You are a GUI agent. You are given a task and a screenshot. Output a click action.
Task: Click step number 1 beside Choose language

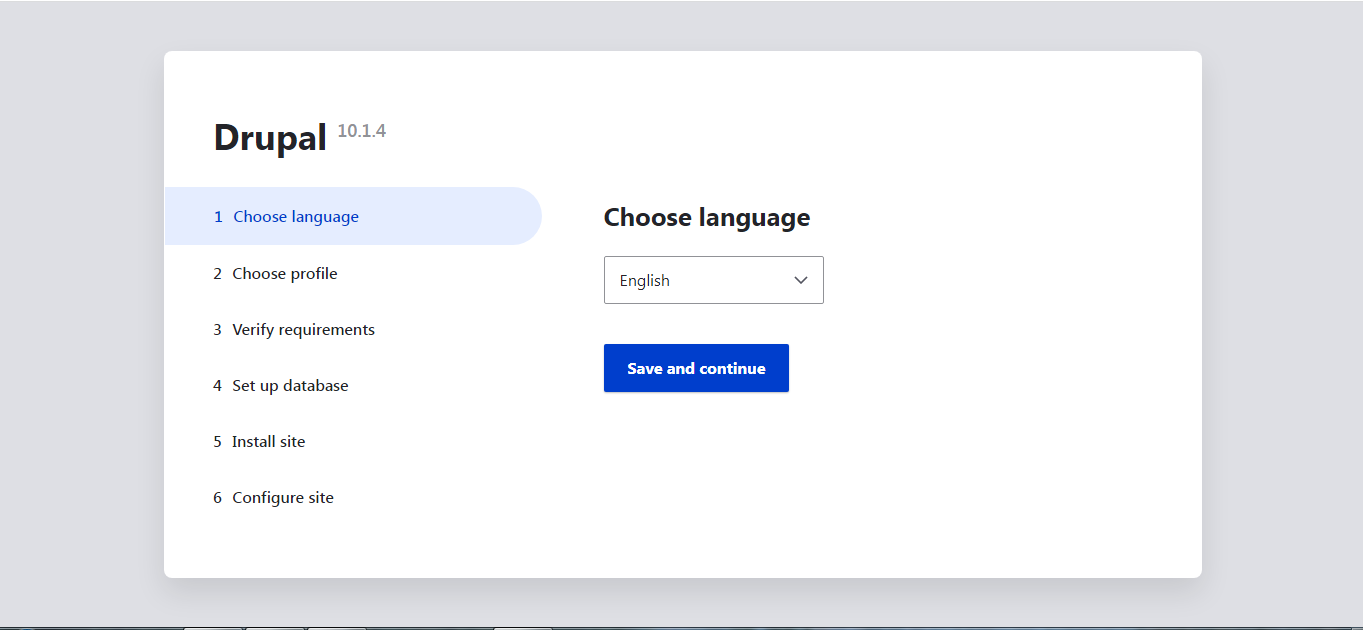(218, 216)
